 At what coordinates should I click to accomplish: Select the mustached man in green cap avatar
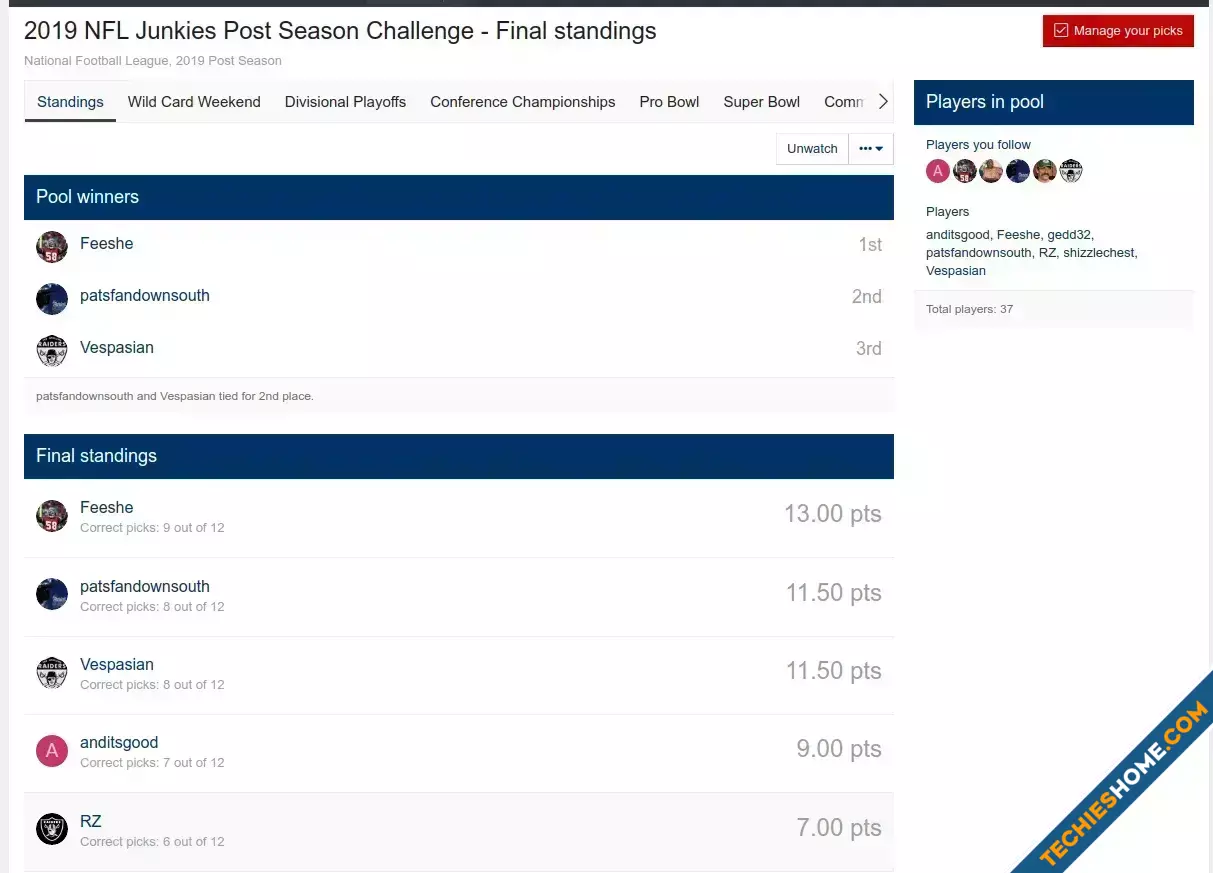1045,171
